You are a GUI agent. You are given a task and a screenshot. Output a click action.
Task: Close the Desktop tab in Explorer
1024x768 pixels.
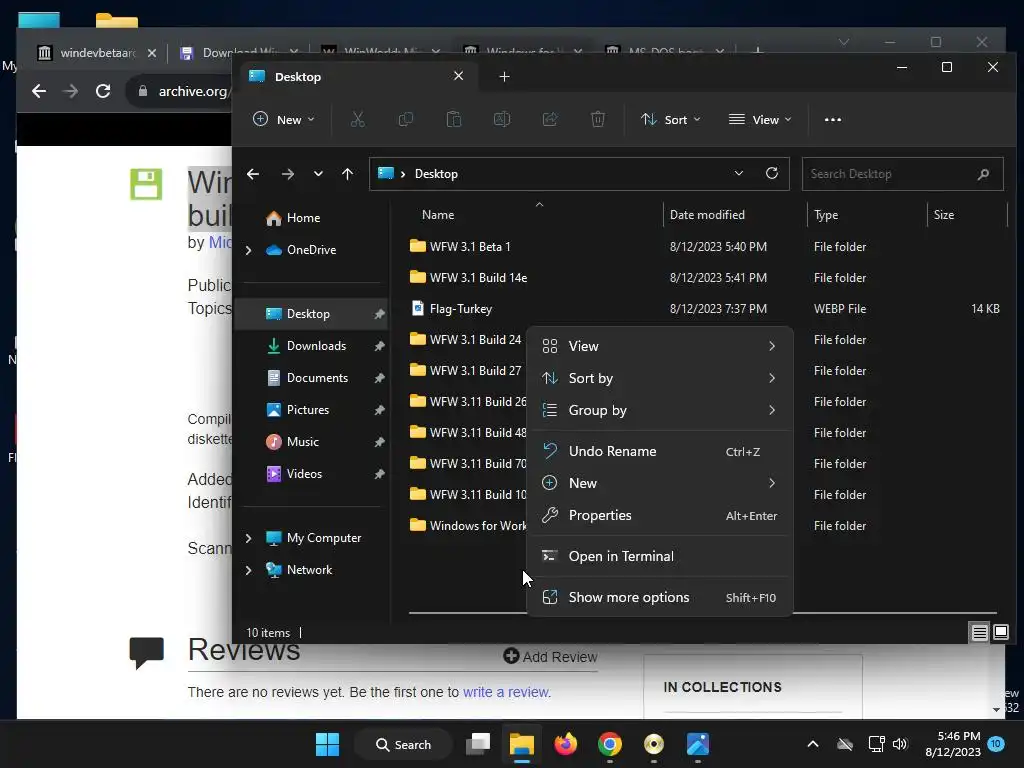[x=458, y=76]
